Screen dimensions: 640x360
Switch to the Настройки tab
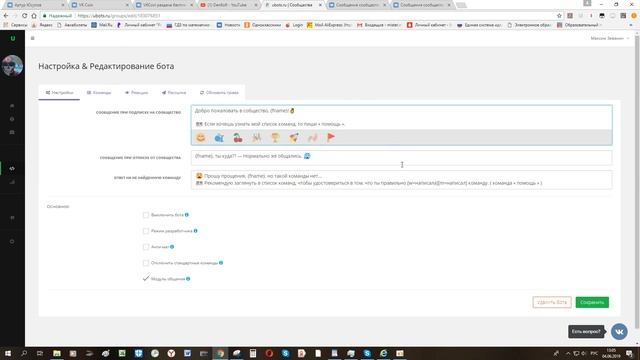point(60,93)
